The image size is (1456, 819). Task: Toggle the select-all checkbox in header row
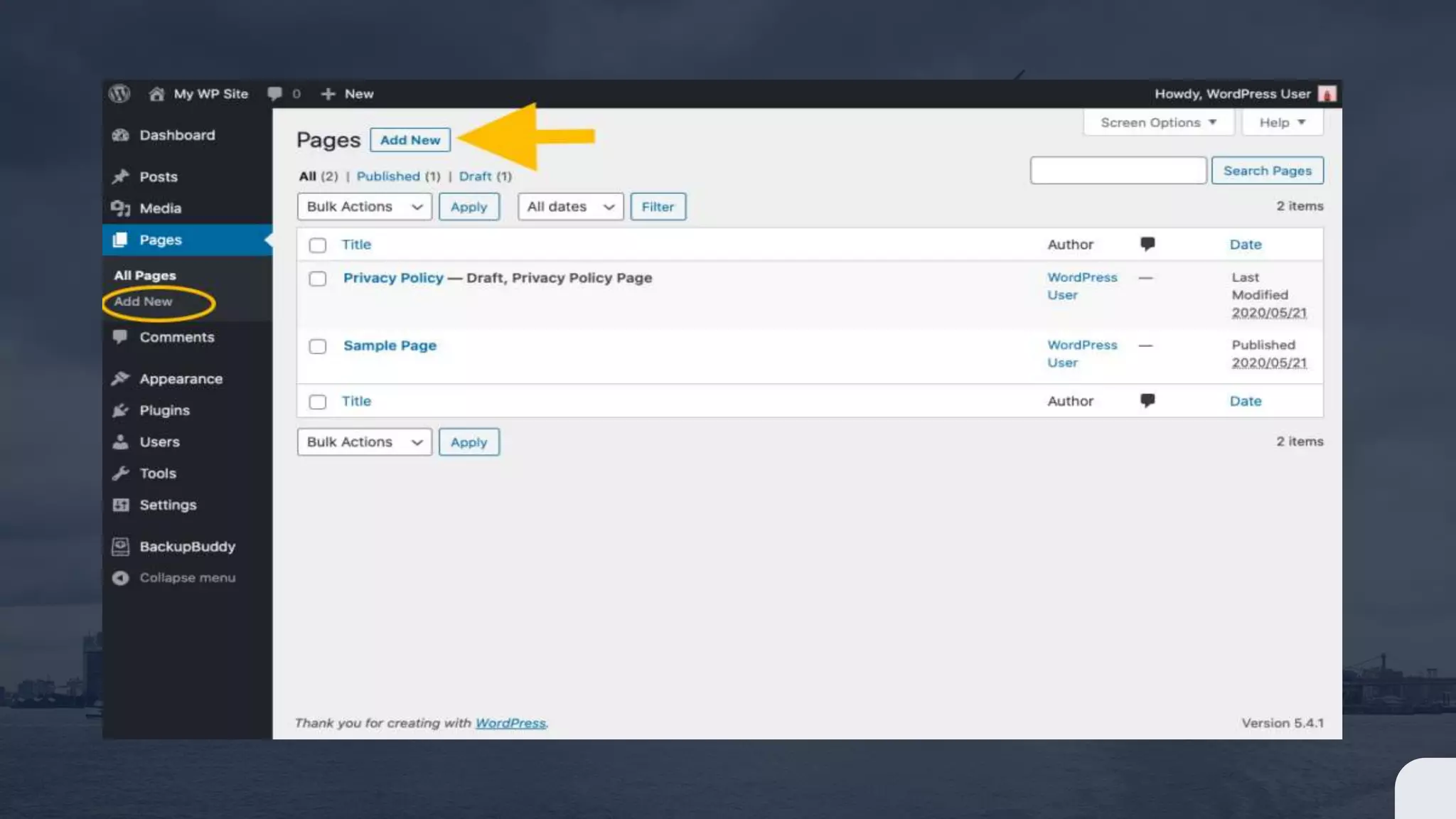point(317,245)
